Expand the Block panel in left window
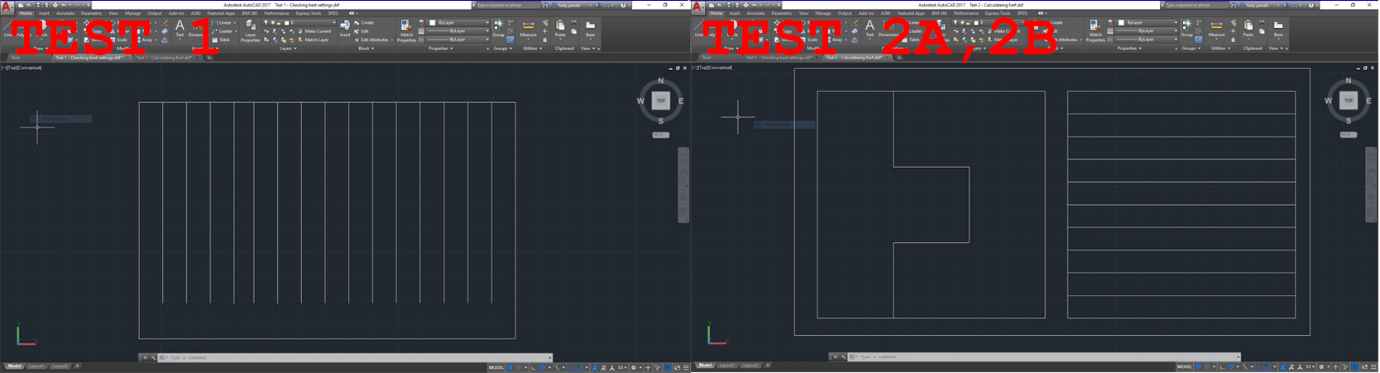The height and width of the screenshot is (373, 1380). tap(365, 48)
